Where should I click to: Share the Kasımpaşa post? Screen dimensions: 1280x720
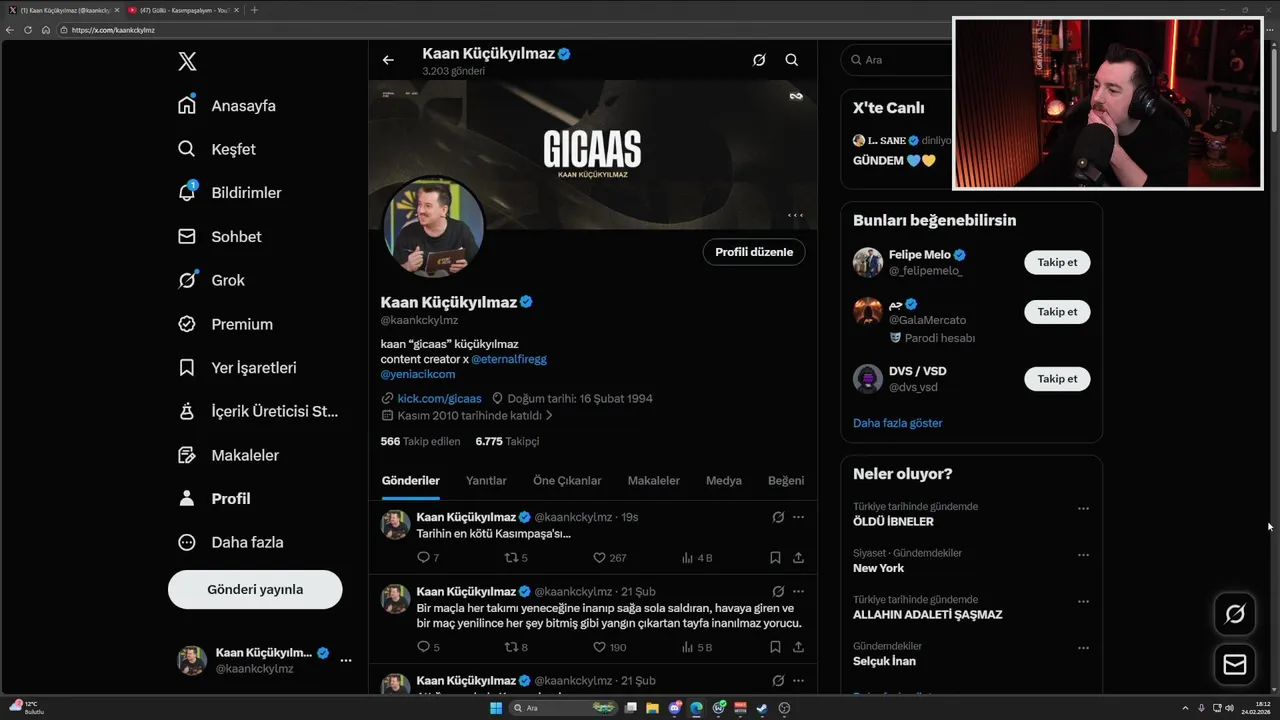pos(798,558)
